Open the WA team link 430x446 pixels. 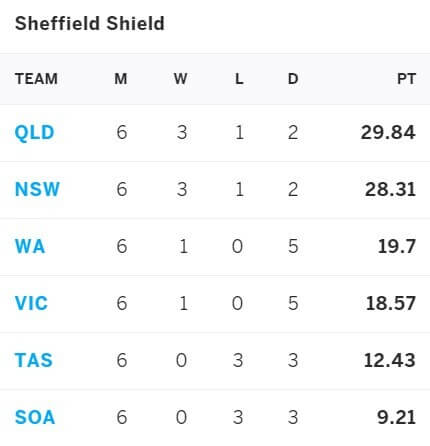click(30, 246)
